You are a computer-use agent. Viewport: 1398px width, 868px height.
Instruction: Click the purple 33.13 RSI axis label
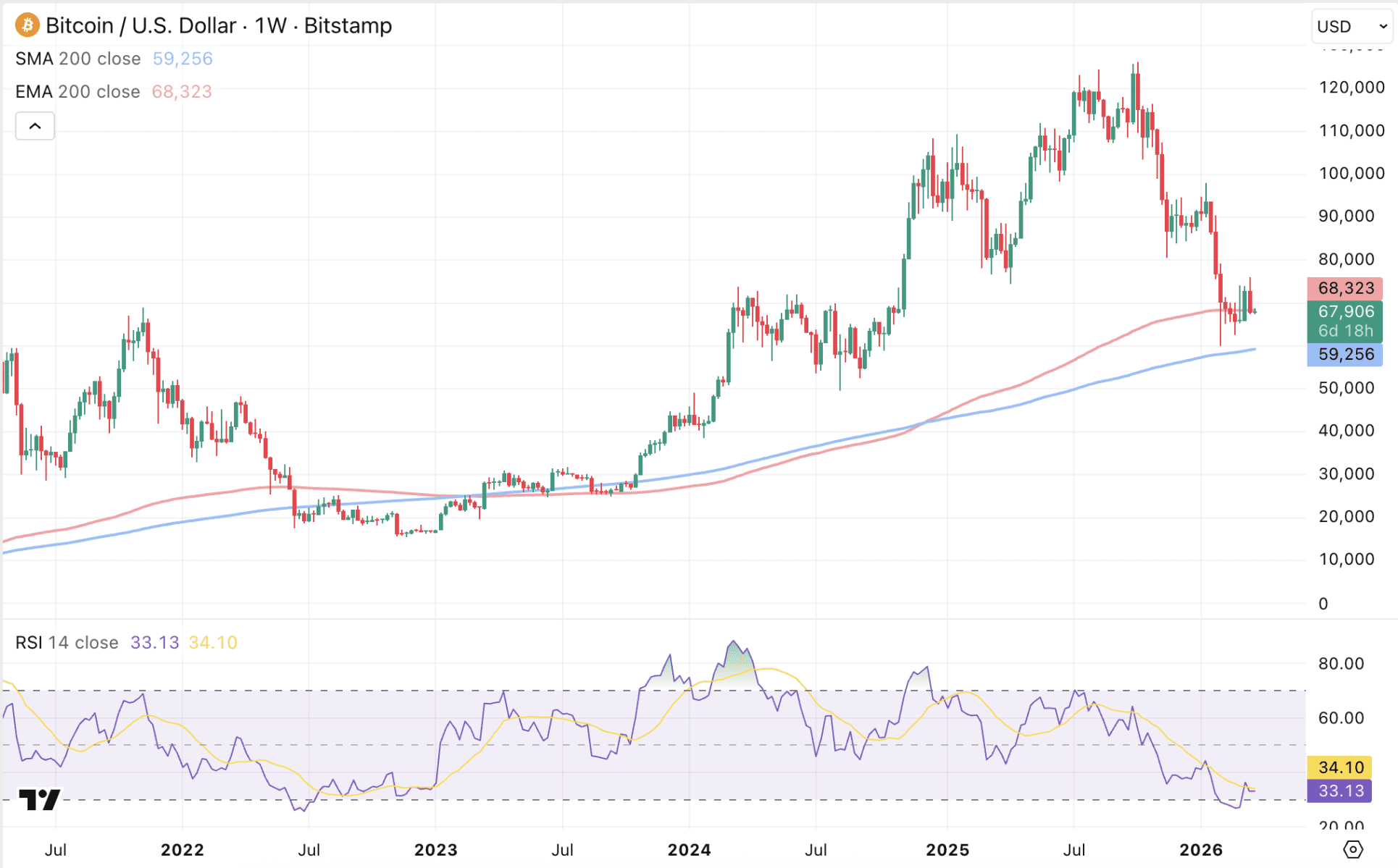click(1340, 791)
